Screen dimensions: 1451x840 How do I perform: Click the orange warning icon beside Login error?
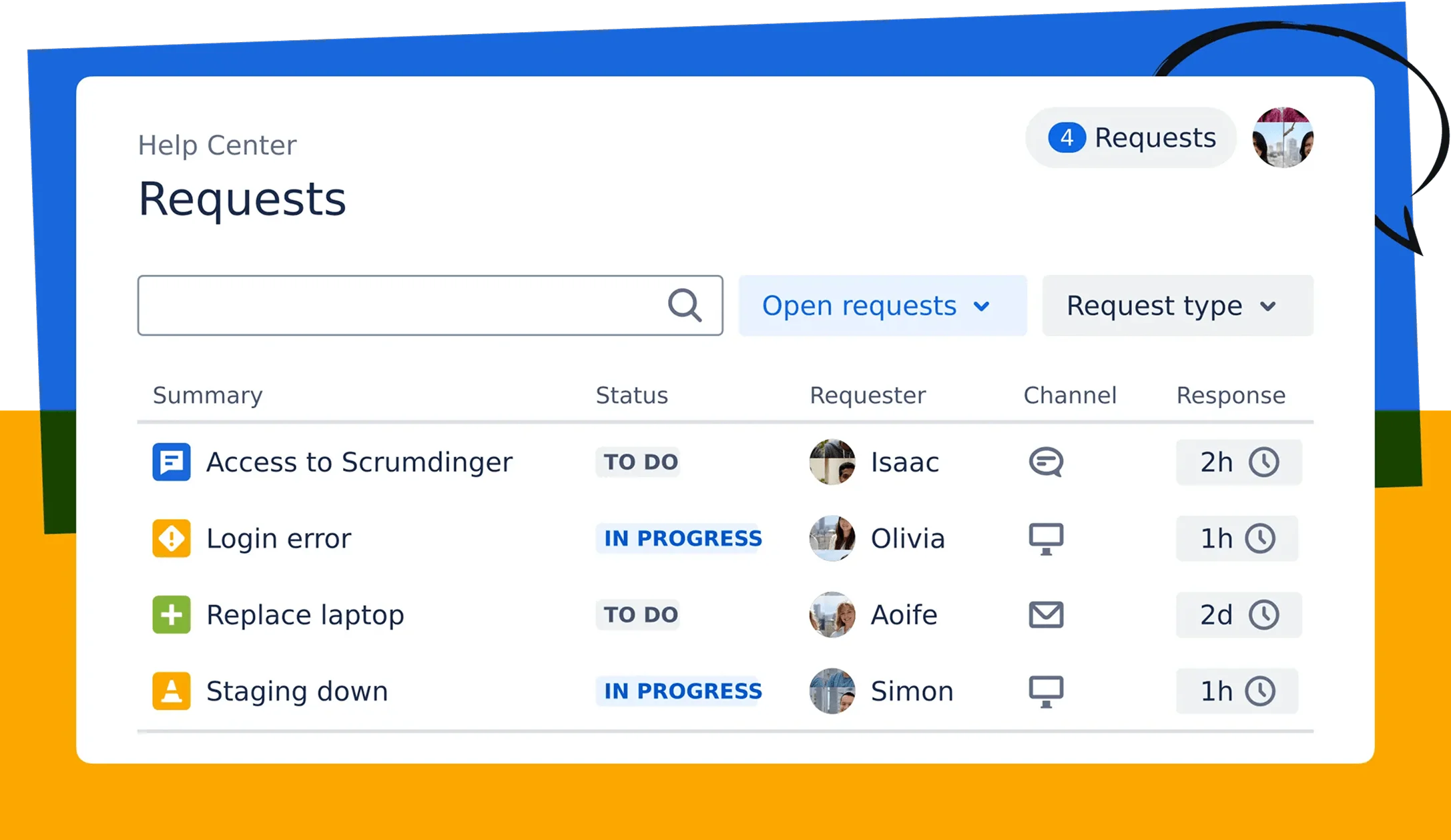click(172, 538)
